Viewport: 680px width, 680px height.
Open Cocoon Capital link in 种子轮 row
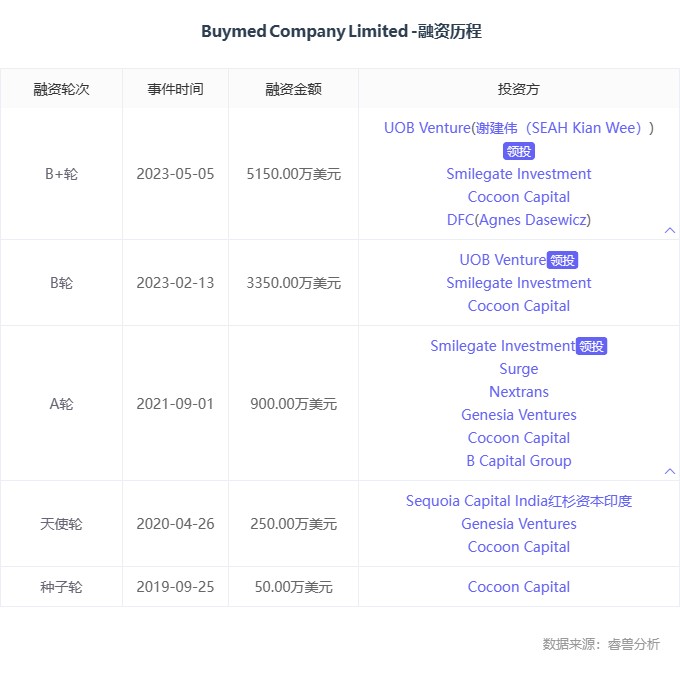pyautogui.click(x=518, y=587)
